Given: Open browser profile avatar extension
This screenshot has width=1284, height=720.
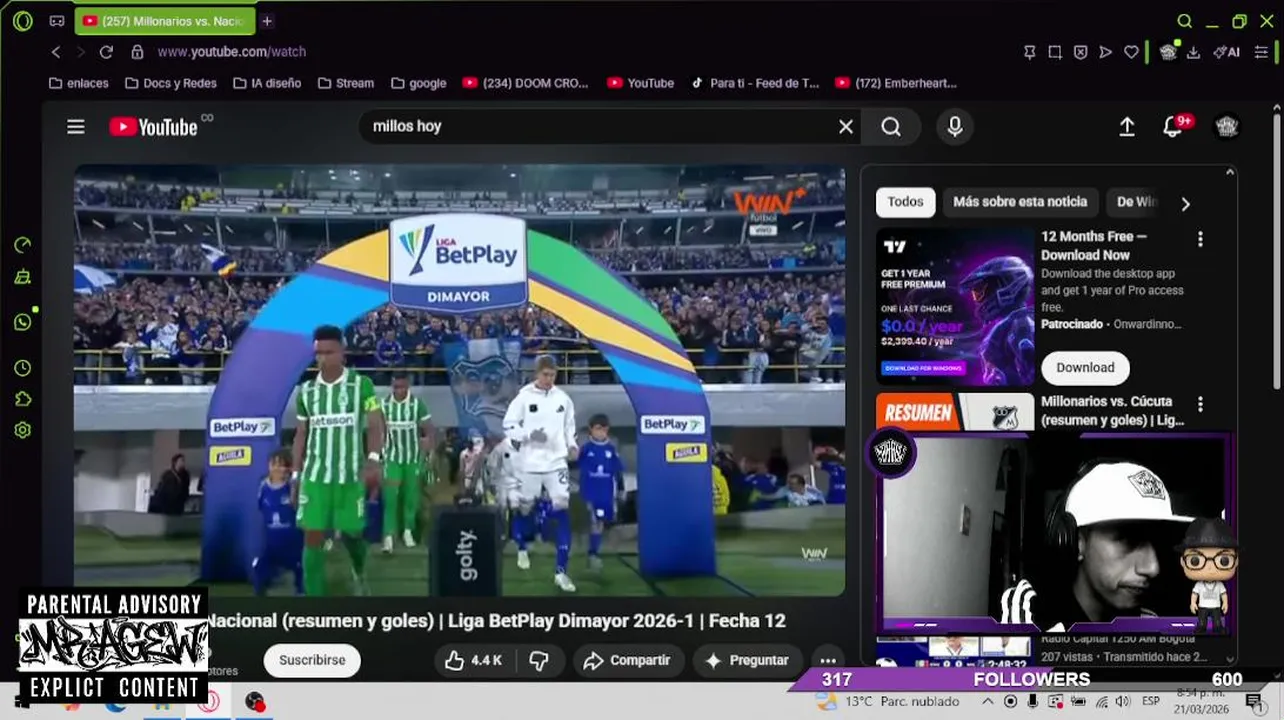Looking at the screenshot, I should 1167,52.
